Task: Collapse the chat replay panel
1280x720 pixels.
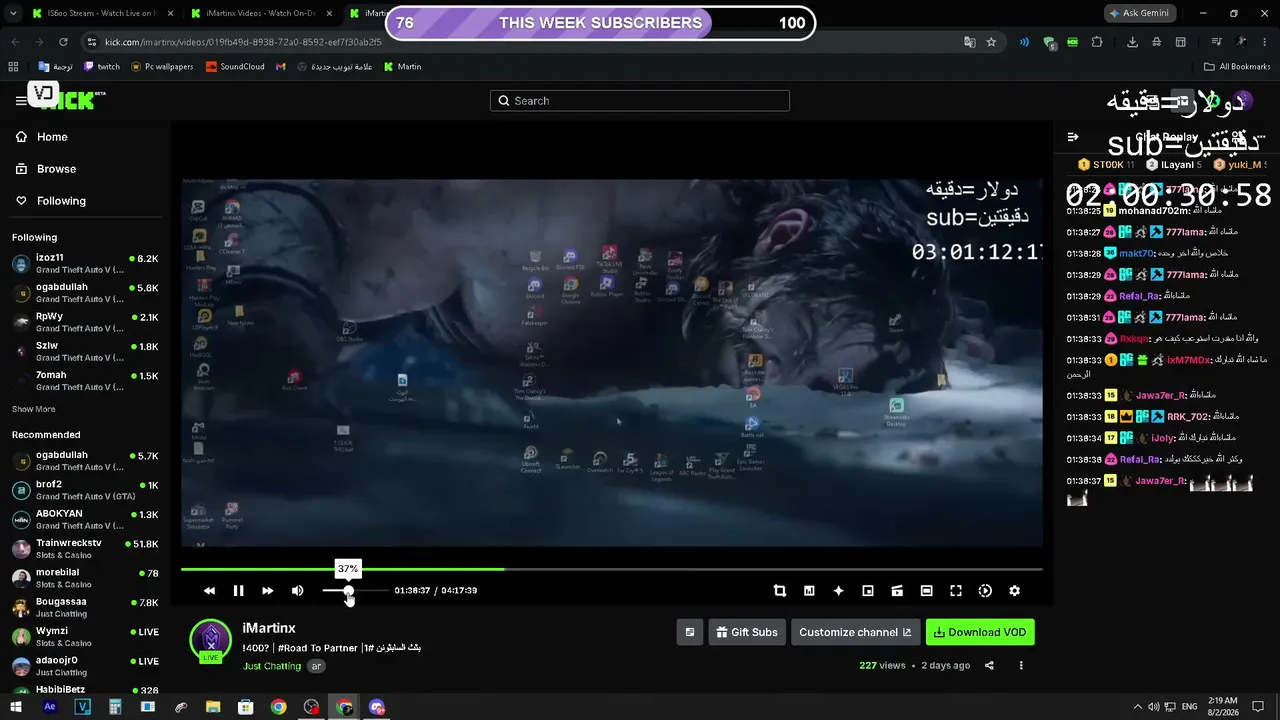Action: [1073, 137]
